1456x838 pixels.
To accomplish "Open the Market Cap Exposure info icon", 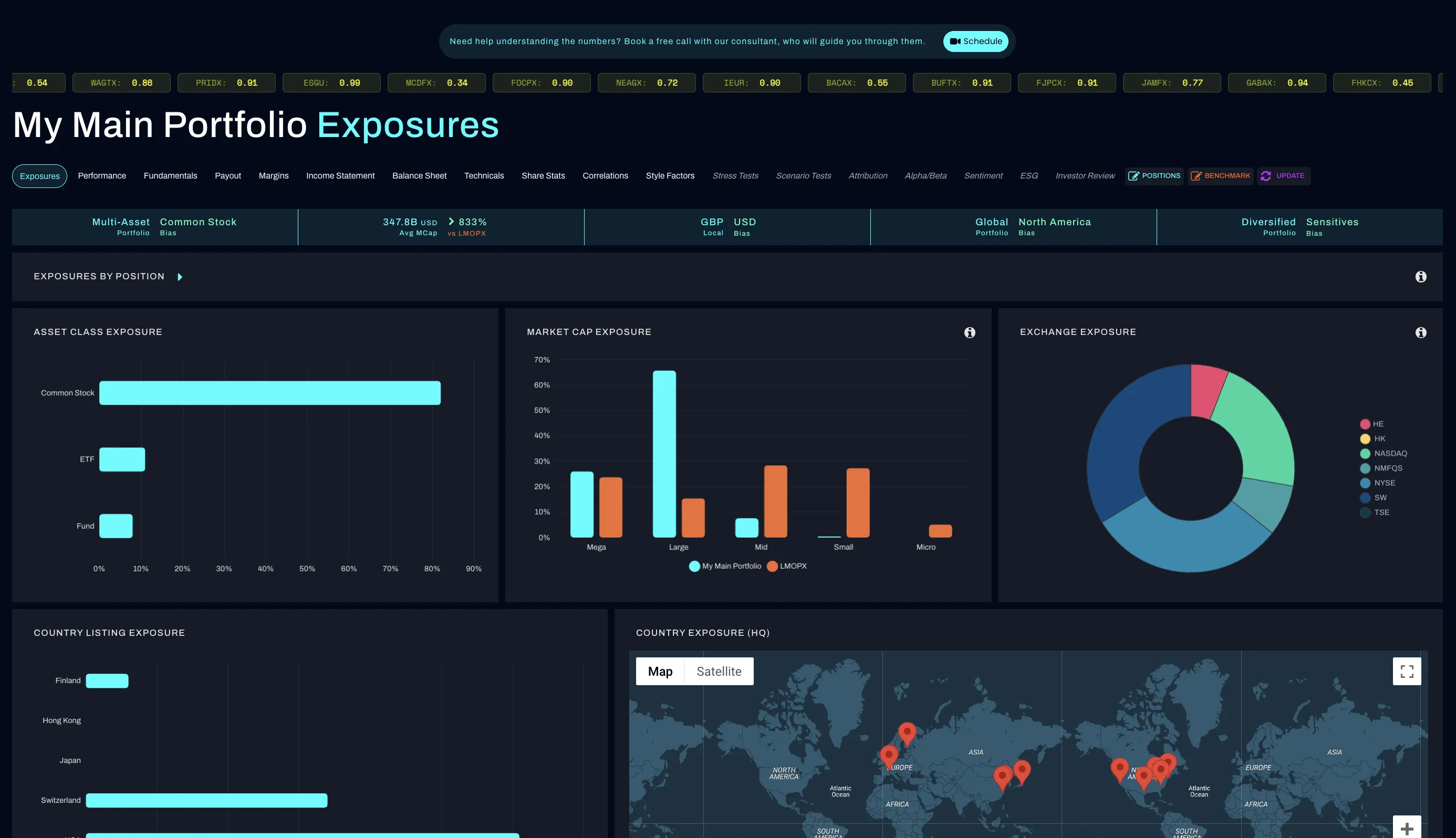I will [970, 333].
